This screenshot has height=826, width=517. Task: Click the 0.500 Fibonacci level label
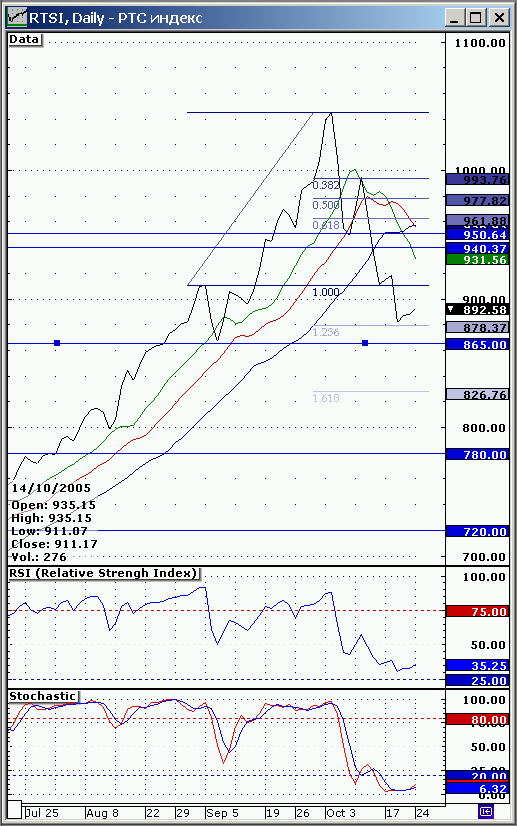coord(326,205)
